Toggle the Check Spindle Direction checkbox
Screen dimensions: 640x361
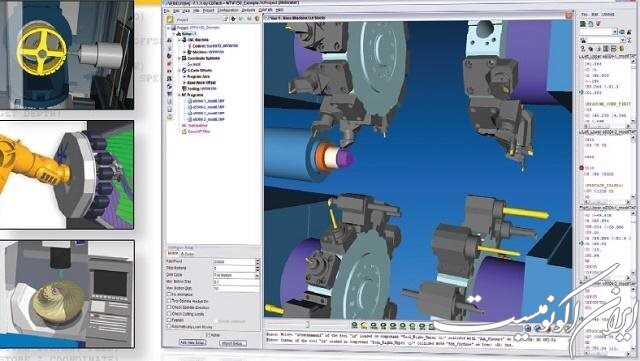169,307
